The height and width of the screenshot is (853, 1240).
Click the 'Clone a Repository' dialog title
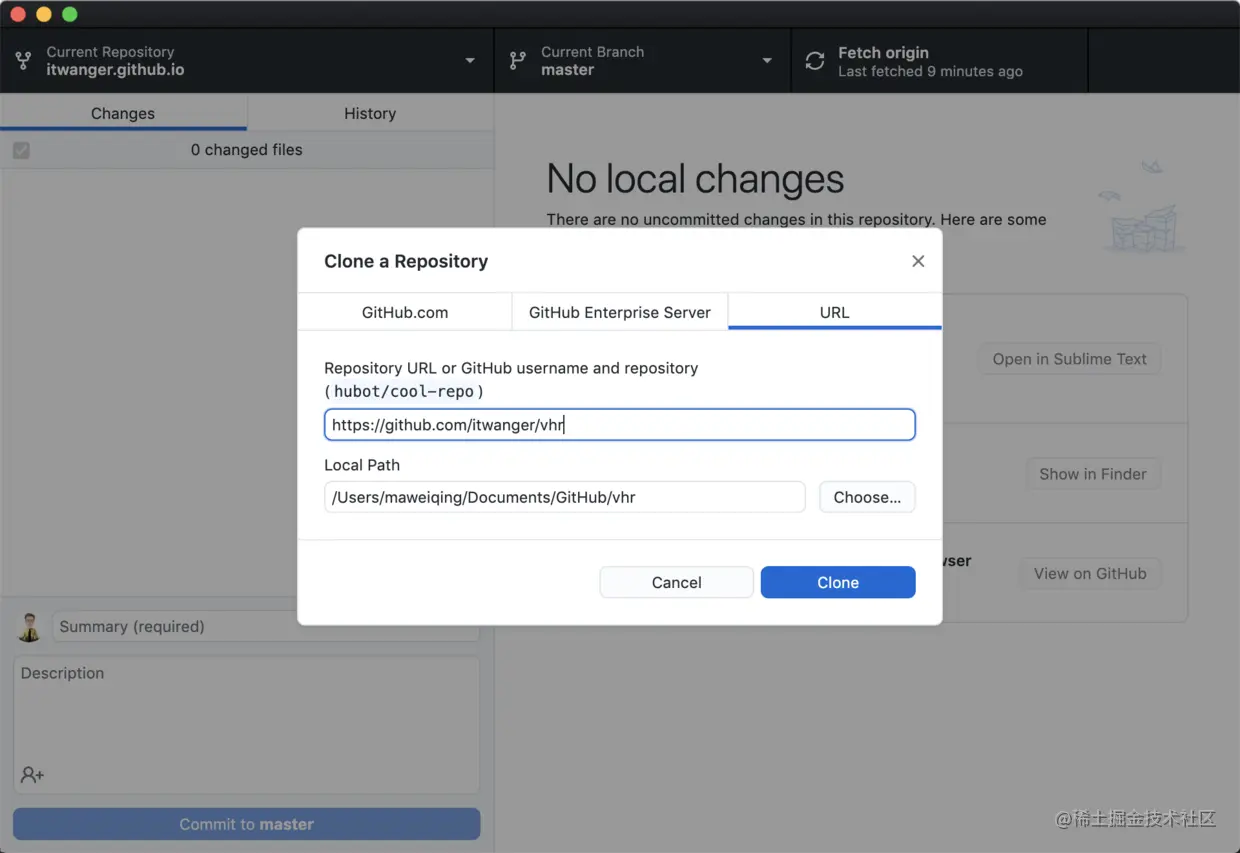tap(406, 261)
